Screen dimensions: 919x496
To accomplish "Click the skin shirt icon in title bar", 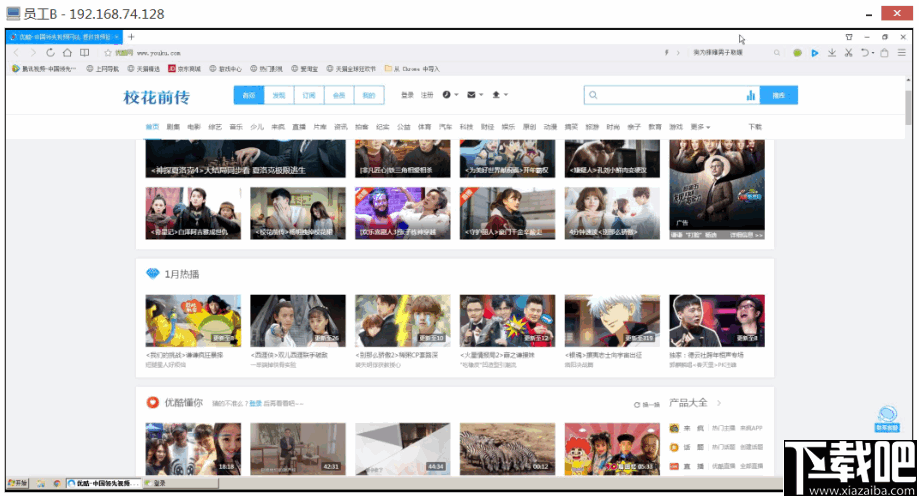I will 849,37.
